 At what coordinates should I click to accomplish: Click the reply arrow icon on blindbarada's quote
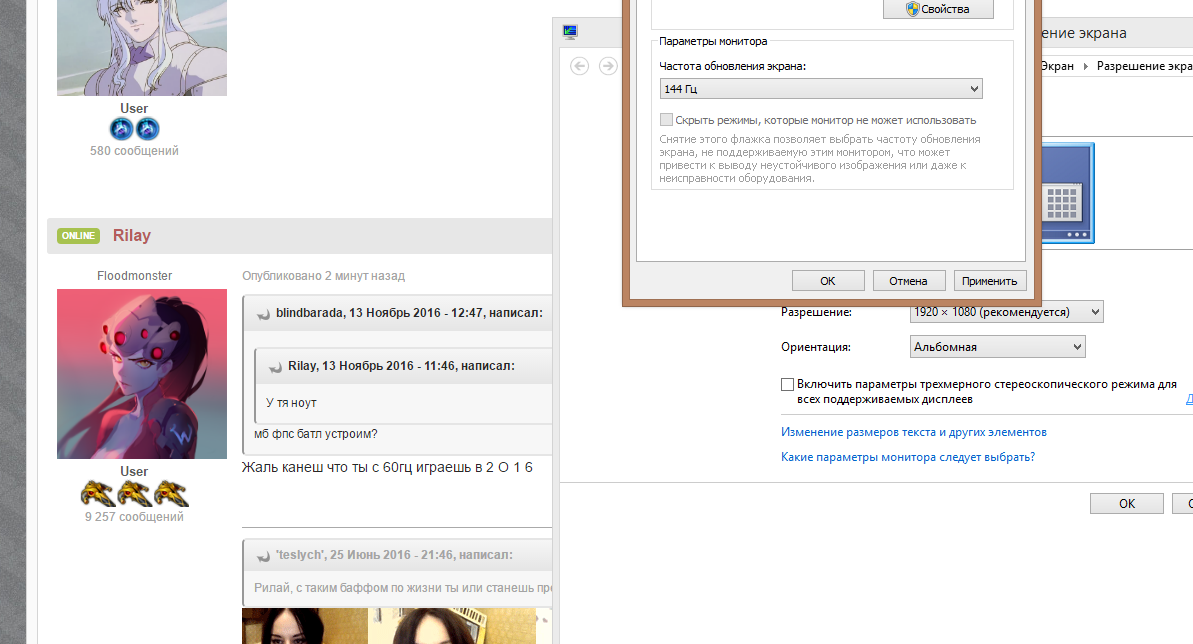click(261, 313)
